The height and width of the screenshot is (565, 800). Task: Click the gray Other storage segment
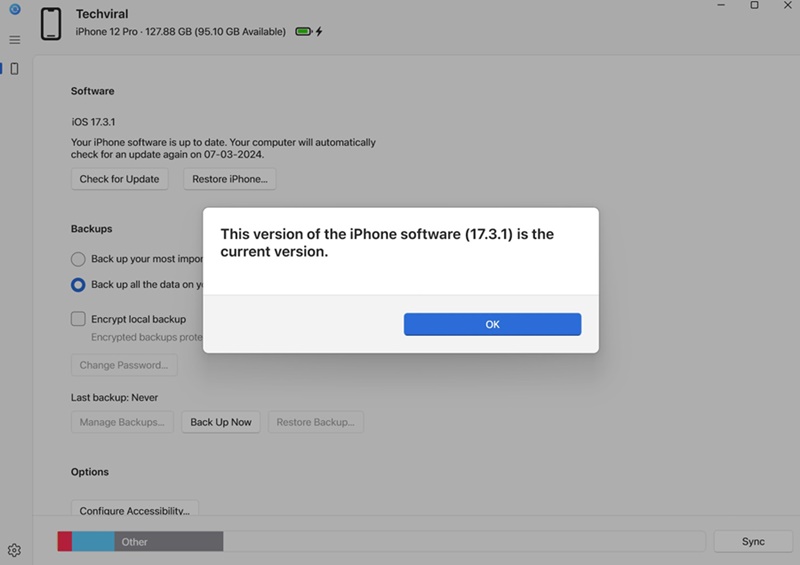click(x=168, y=542)
